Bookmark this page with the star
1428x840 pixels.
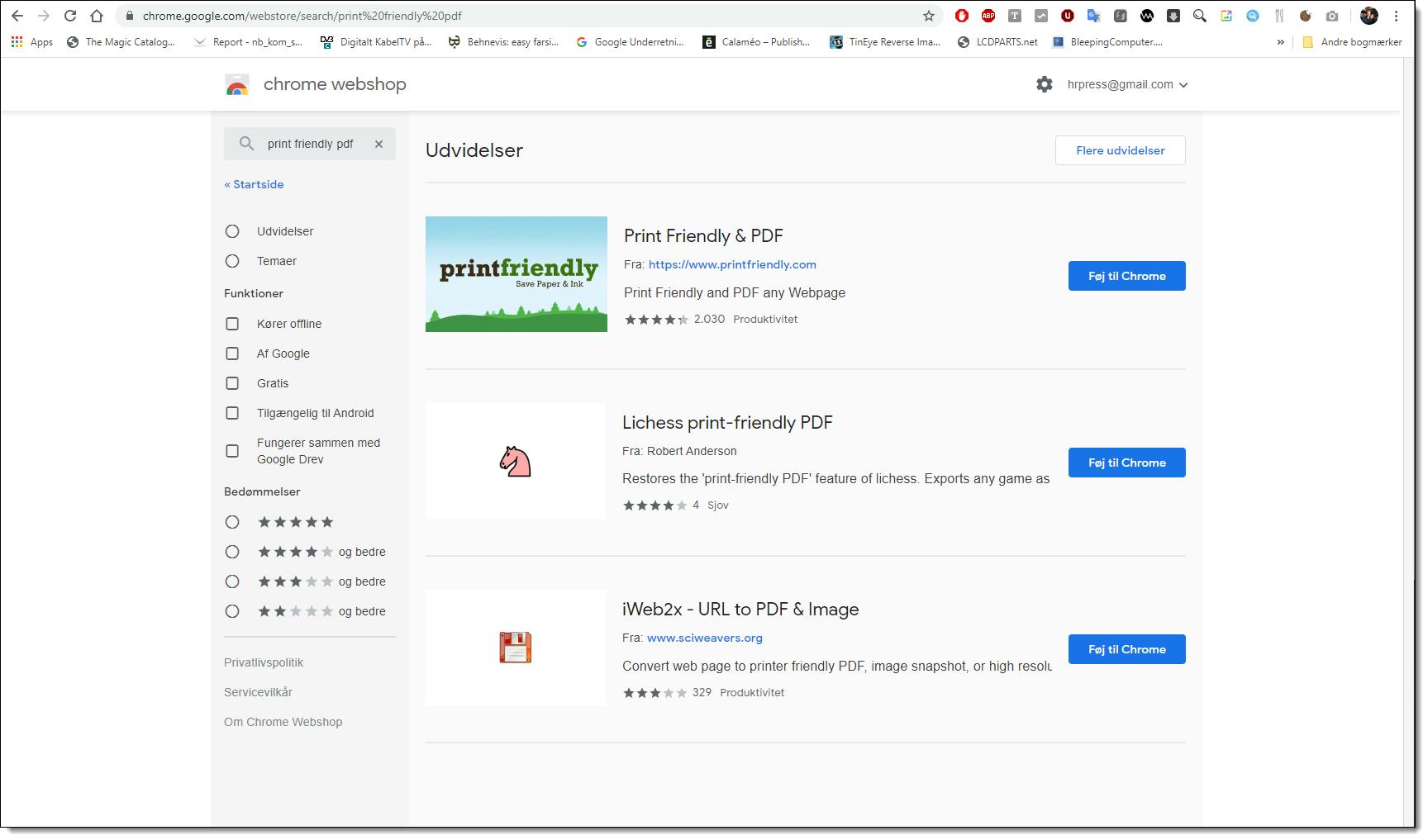point(929,16)
